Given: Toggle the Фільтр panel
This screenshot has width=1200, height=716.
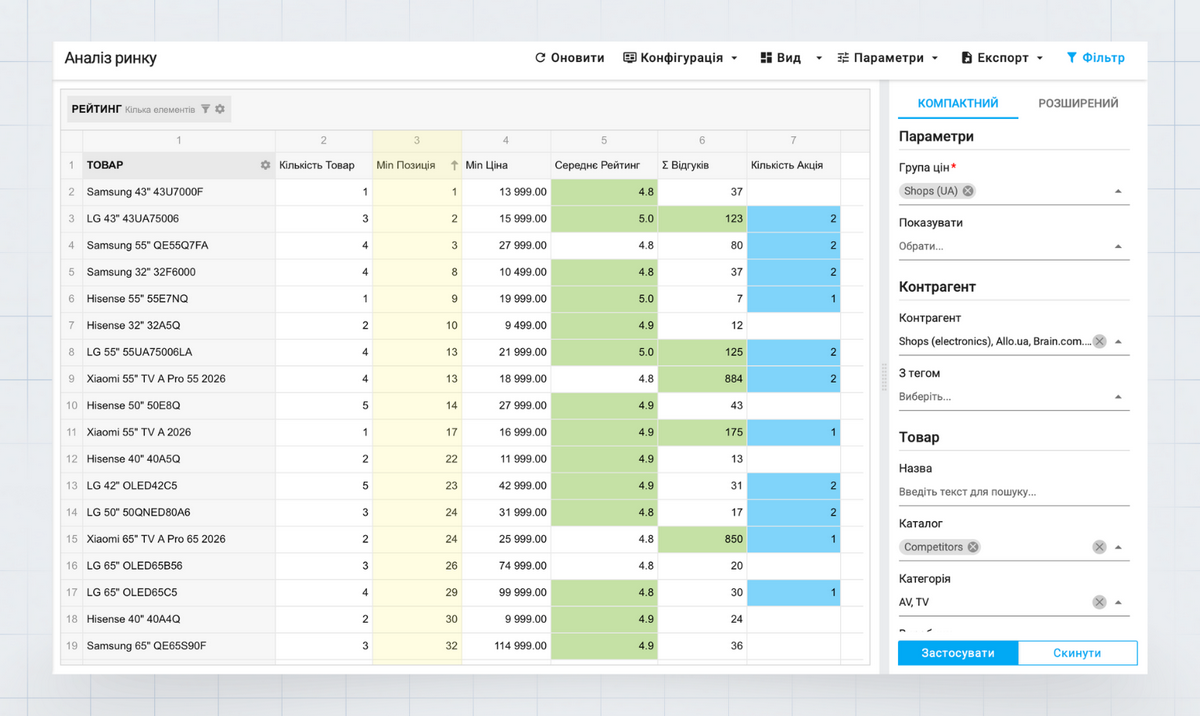Looking at the screenshot, I should coord(1095,58).
